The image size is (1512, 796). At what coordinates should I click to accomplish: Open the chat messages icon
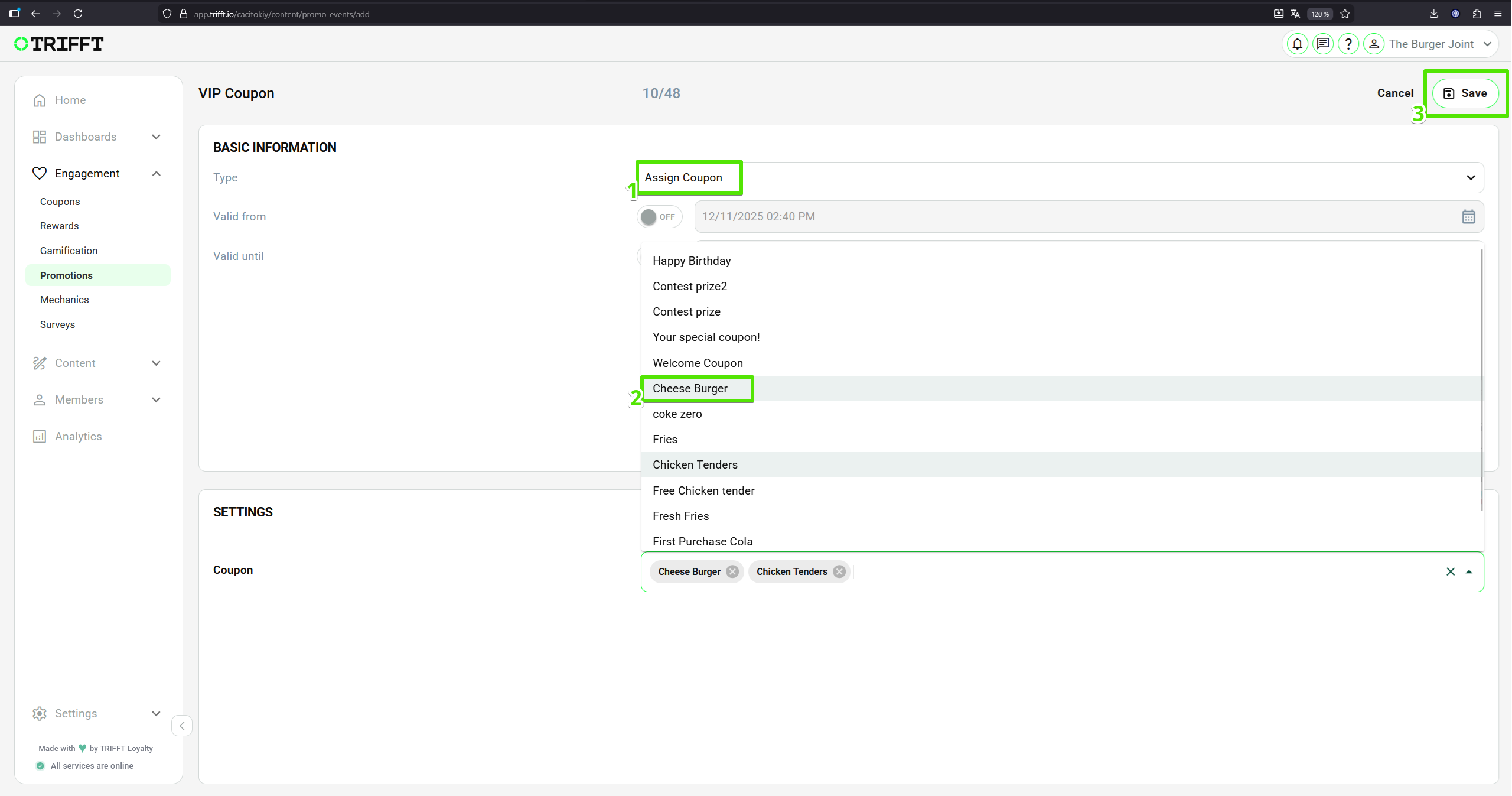pos(1322,44)
